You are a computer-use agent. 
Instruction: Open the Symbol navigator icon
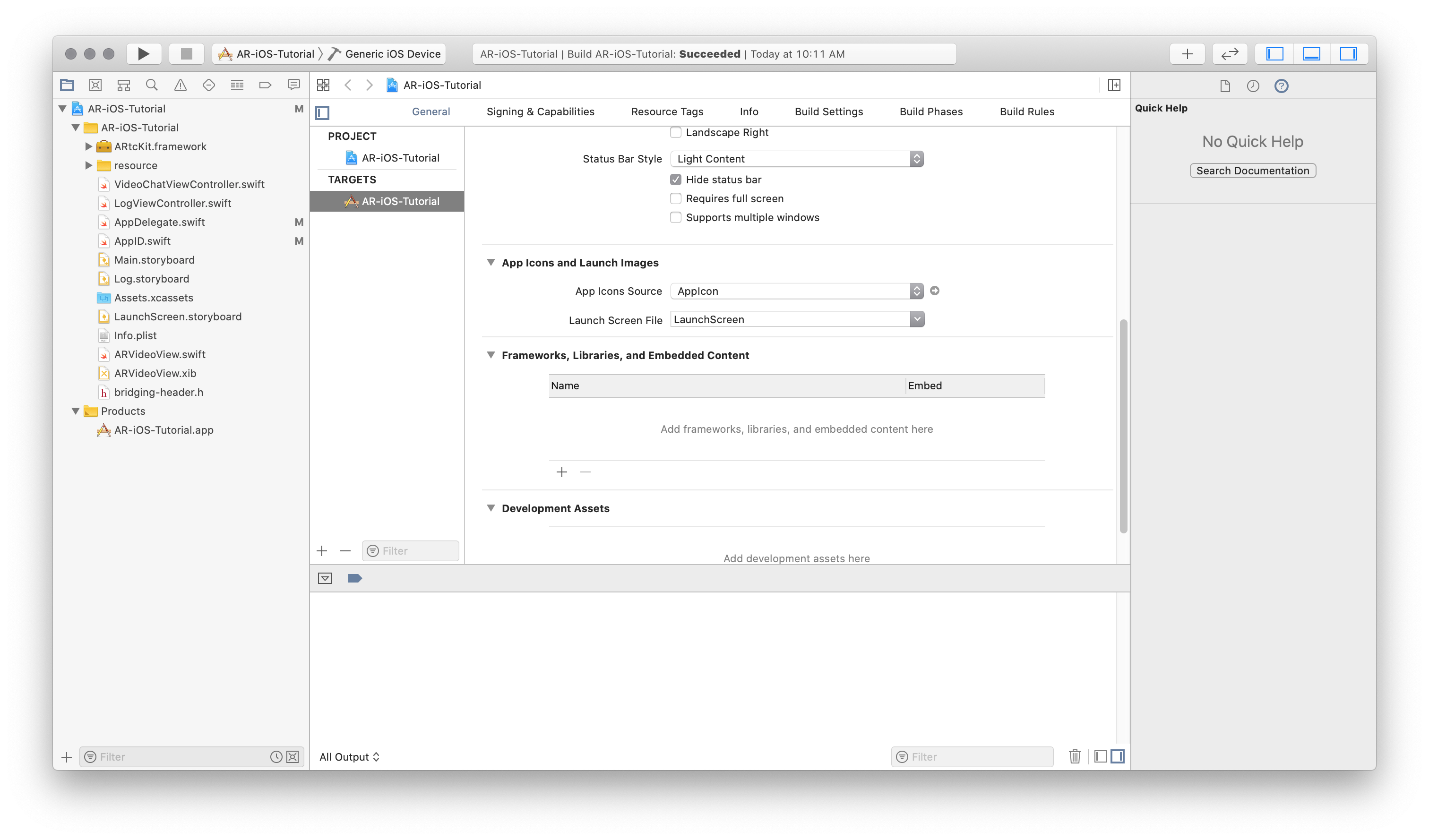point(124,85)
